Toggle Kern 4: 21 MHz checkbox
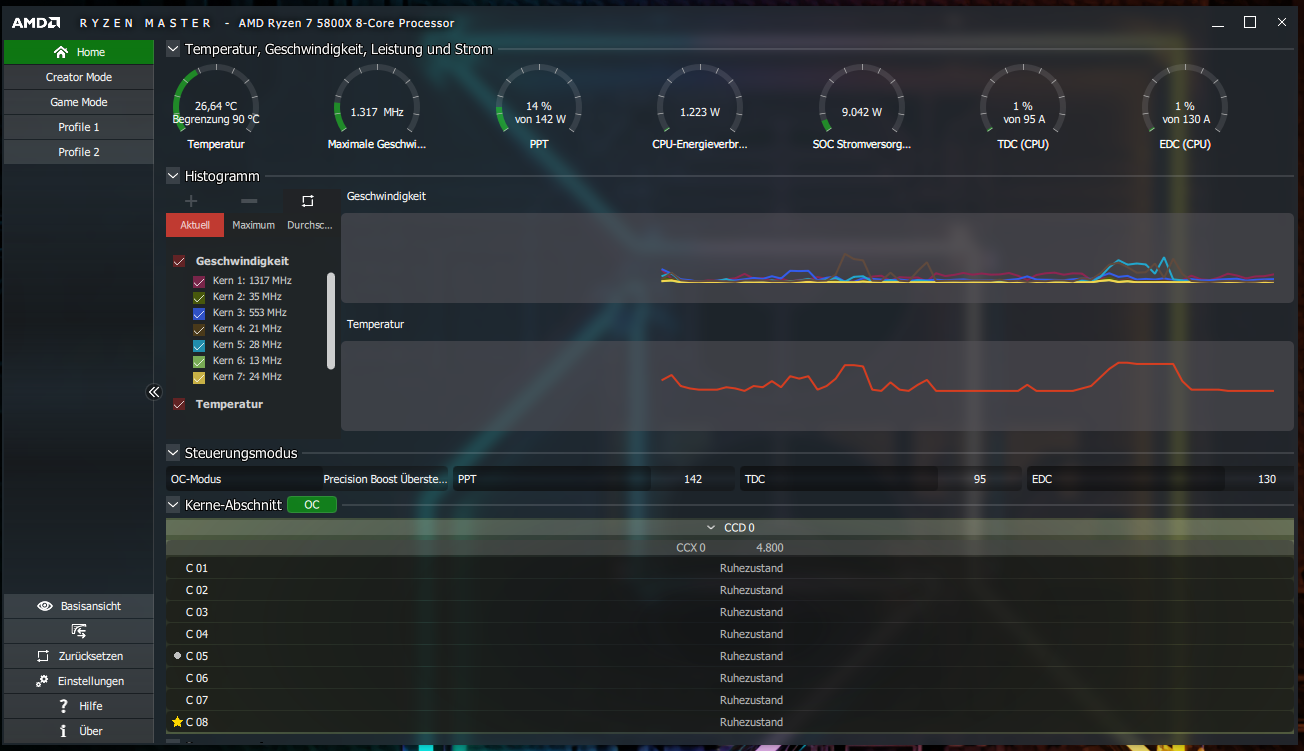 199,329
